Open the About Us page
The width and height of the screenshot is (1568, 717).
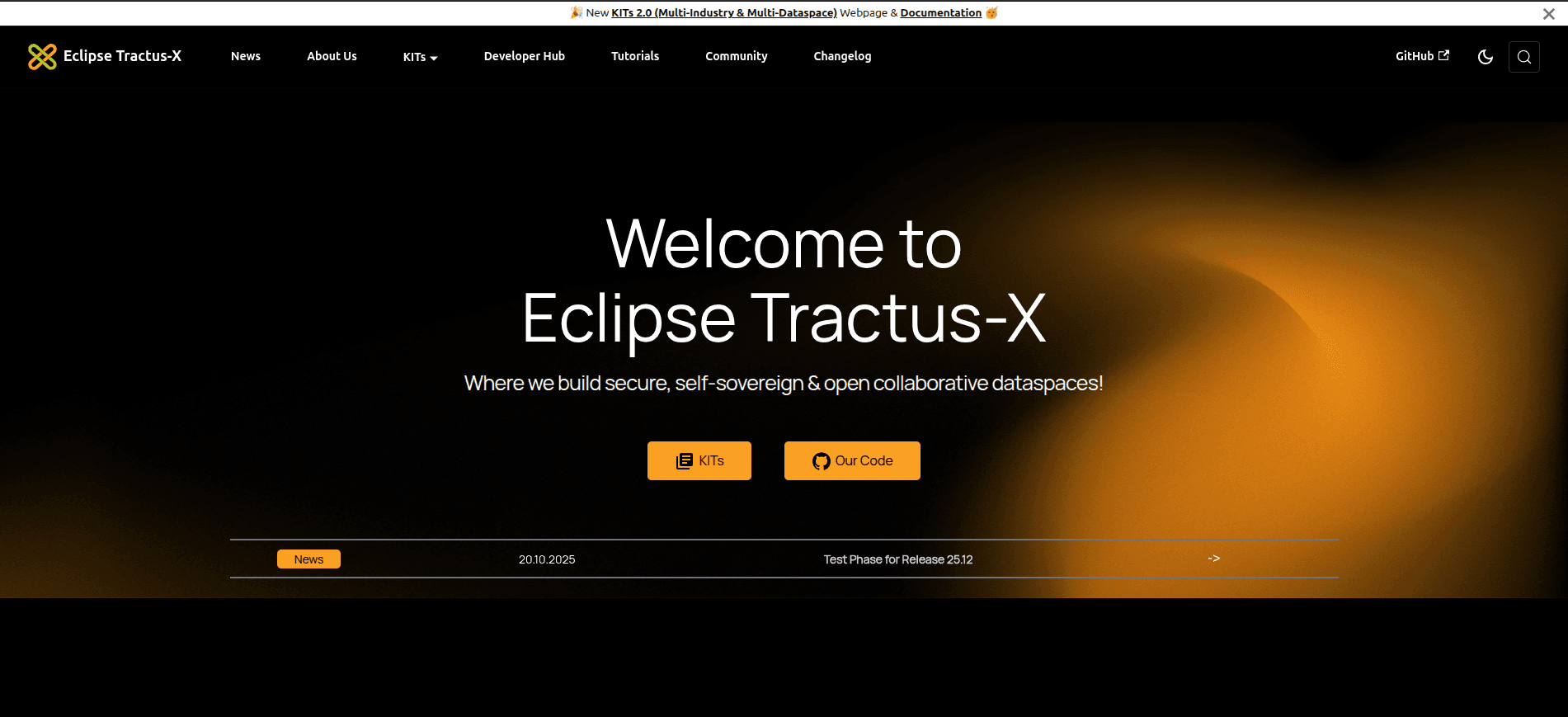pos(332,56)
